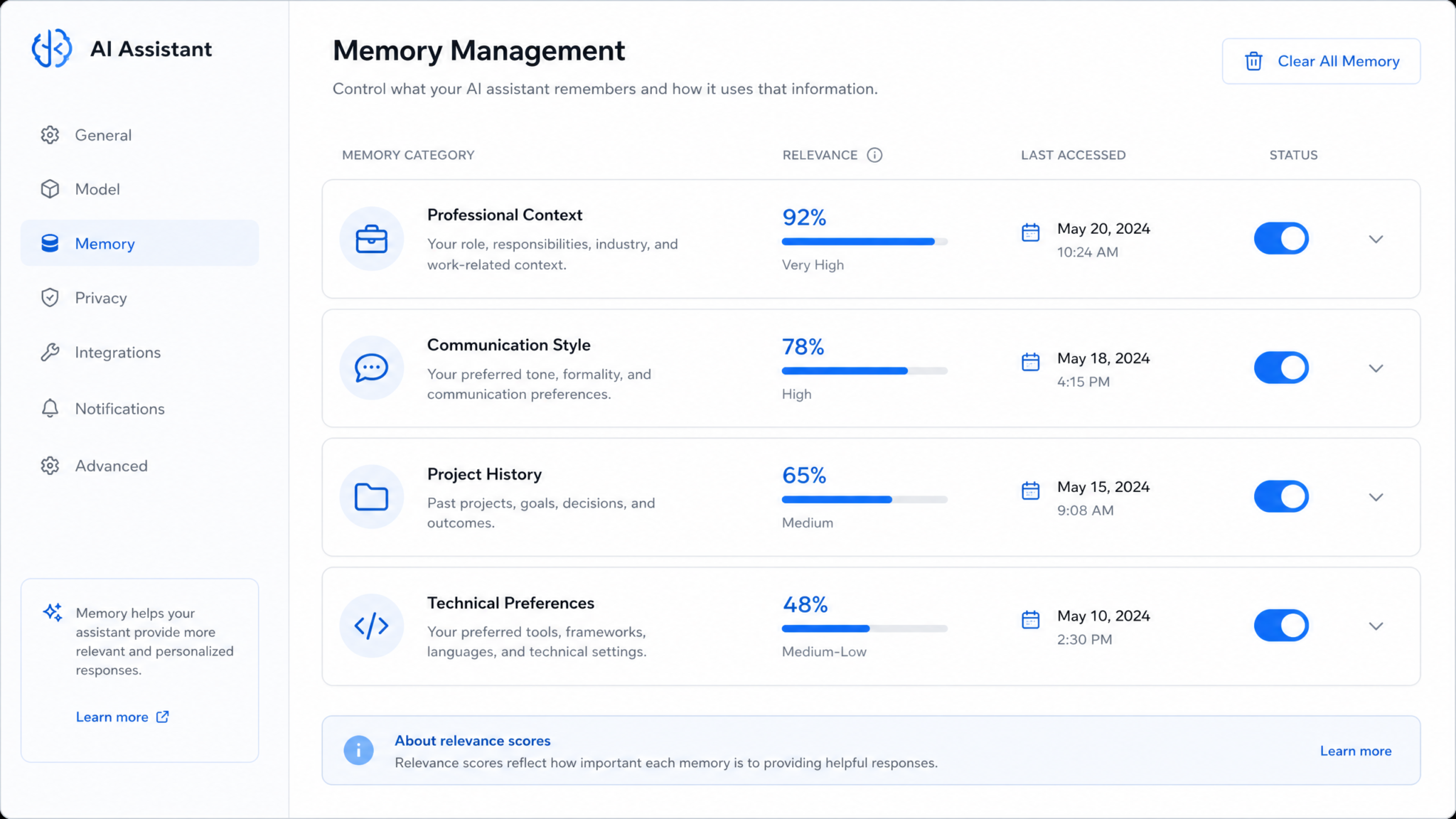The height and width of the screenshot is (819, 1456).
Task: Click the 48% relevance progress bar
Action: click(864, 628)
